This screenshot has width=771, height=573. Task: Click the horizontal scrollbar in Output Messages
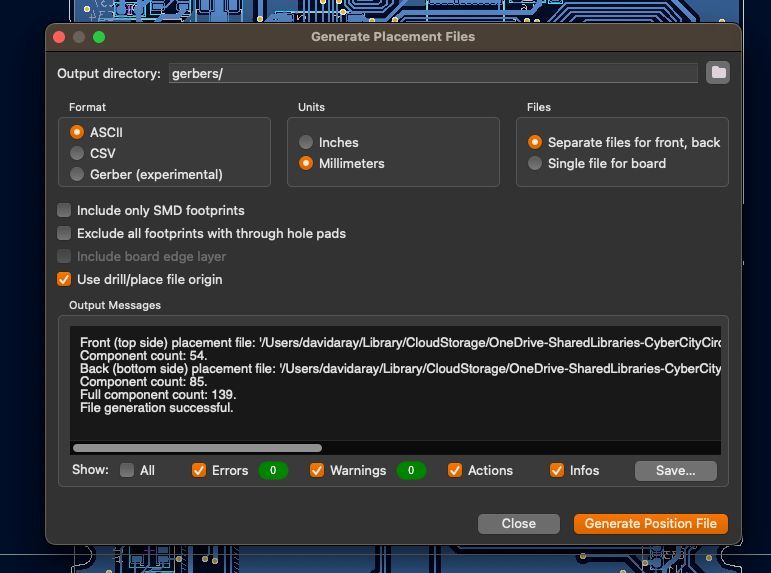click(x=197, y=448)
